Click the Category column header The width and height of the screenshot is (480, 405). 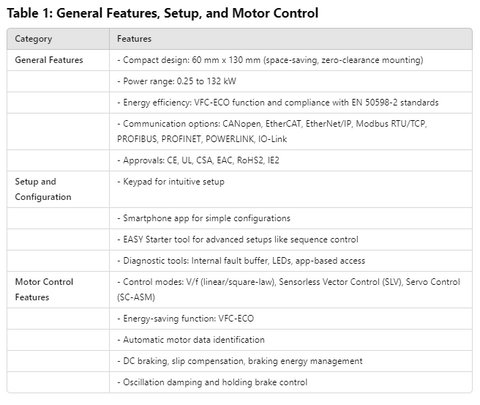pos(58,39)
